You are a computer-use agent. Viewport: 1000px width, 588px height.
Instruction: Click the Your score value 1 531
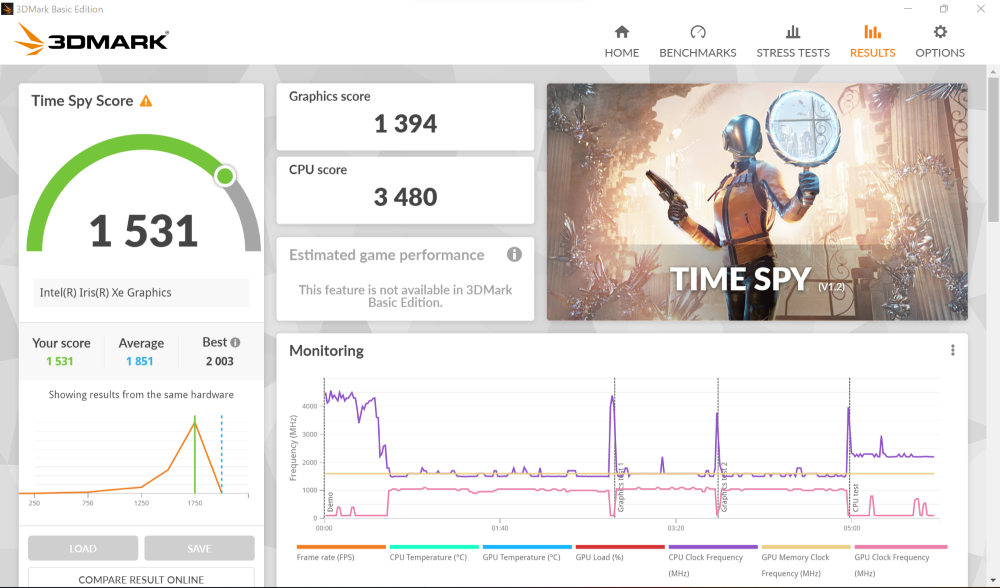59,361
